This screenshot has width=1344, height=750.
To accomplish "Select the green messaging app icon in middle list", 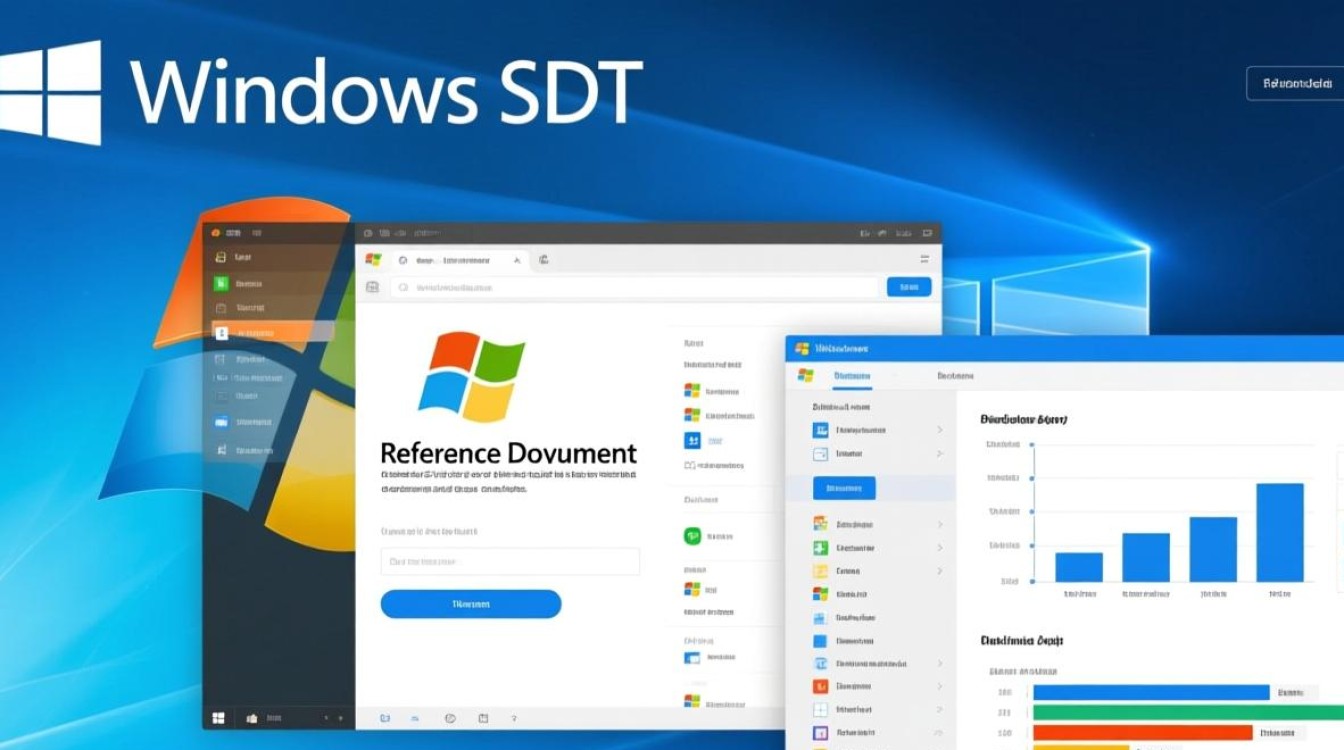I will [x=690, y=535].
